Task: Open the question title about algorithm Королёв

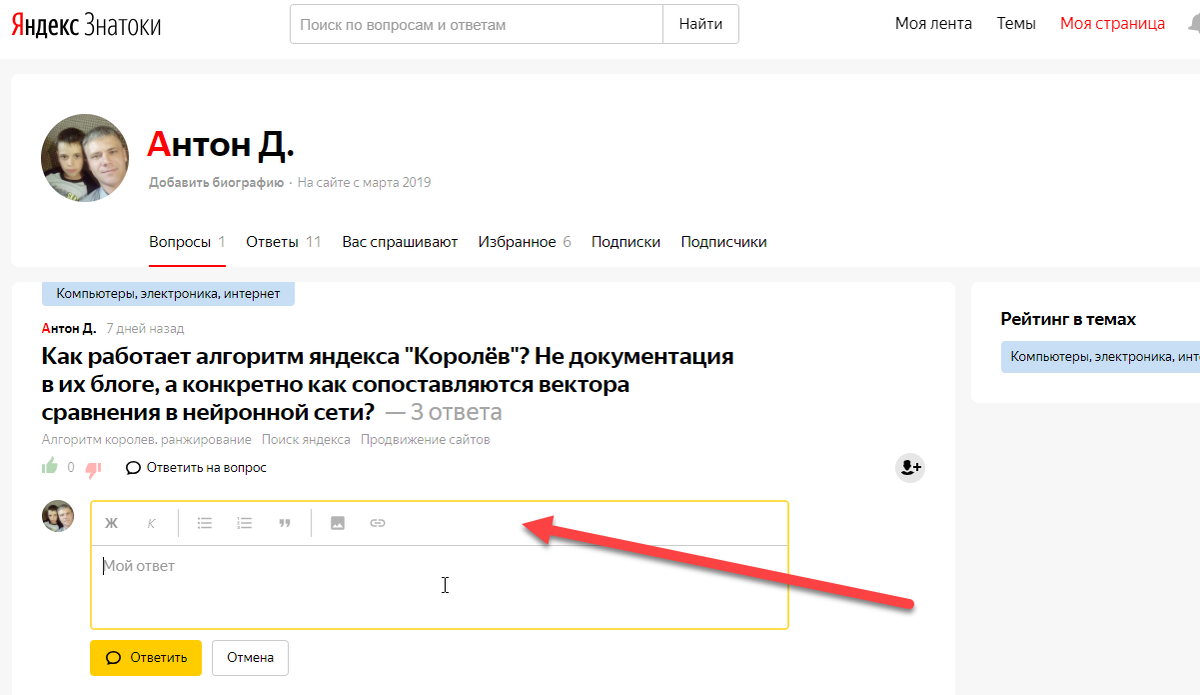Action: coord(388,384)
